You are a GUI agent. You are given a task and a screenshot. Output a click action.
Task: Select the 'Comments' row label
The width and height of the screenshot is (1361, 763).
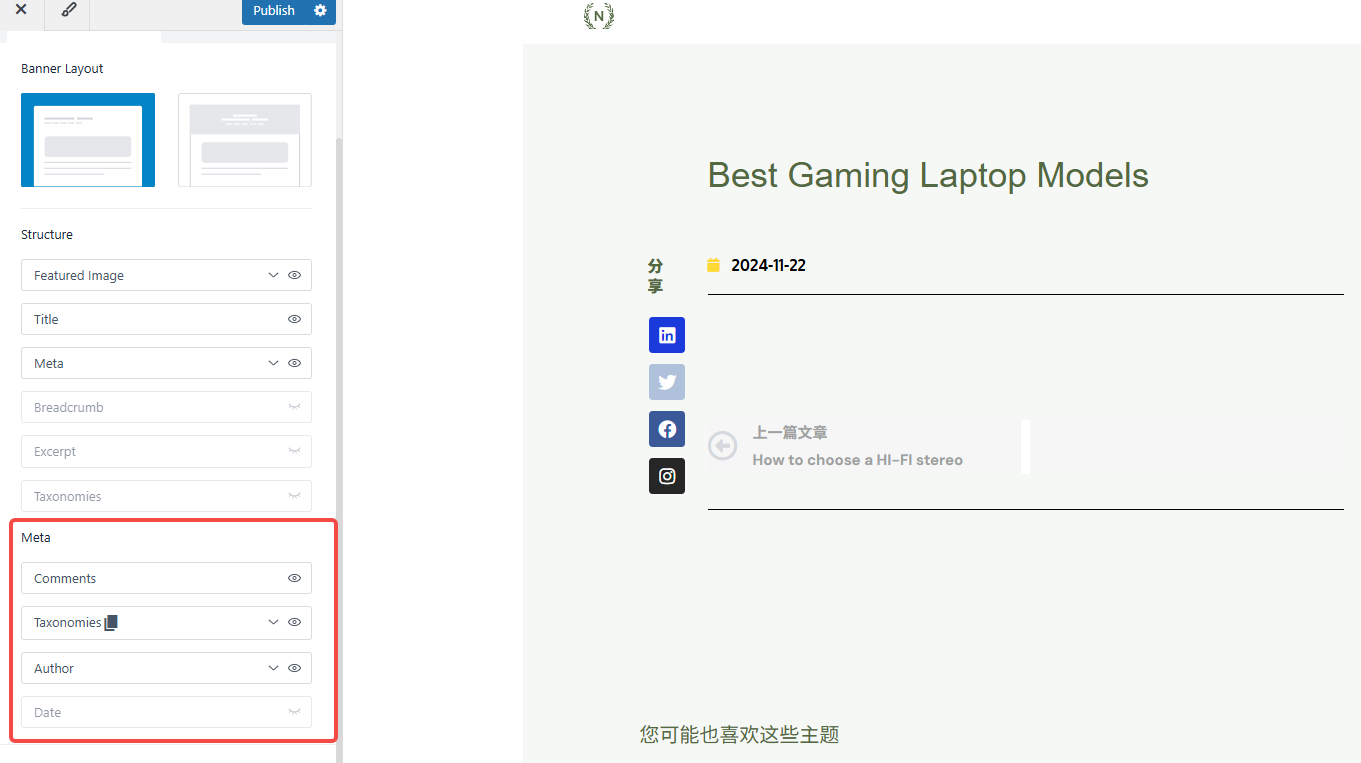[x=65, y=579]
